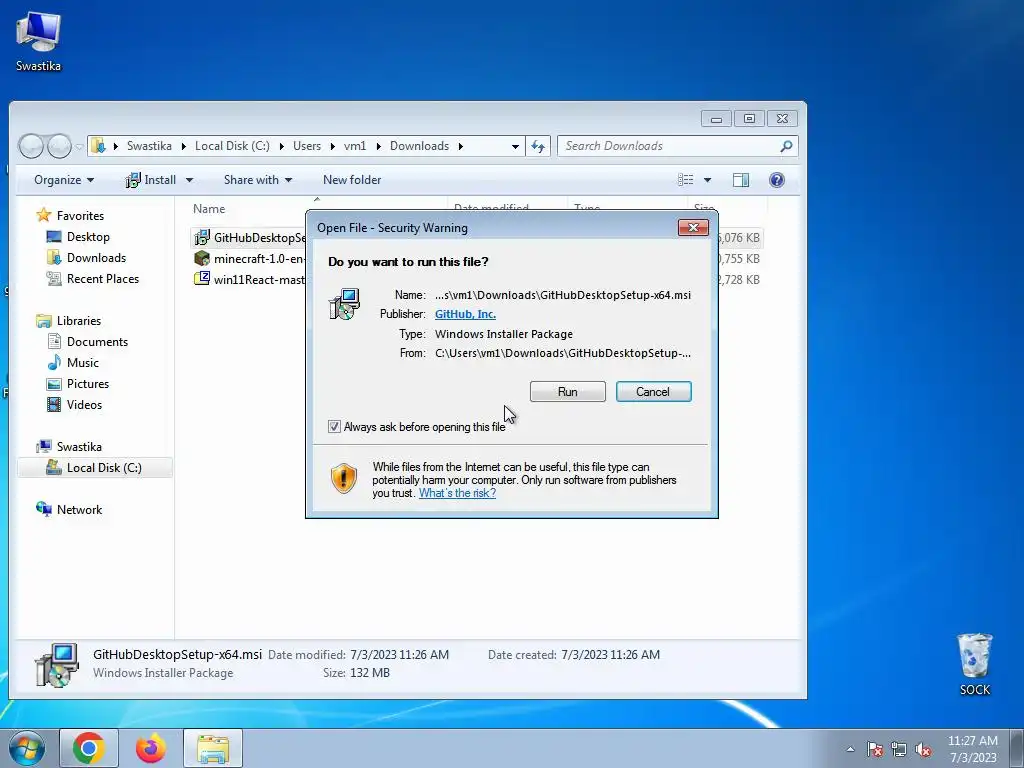
Task: Open the GitHub, Inc. publisher link
Action: pos(465,314)
